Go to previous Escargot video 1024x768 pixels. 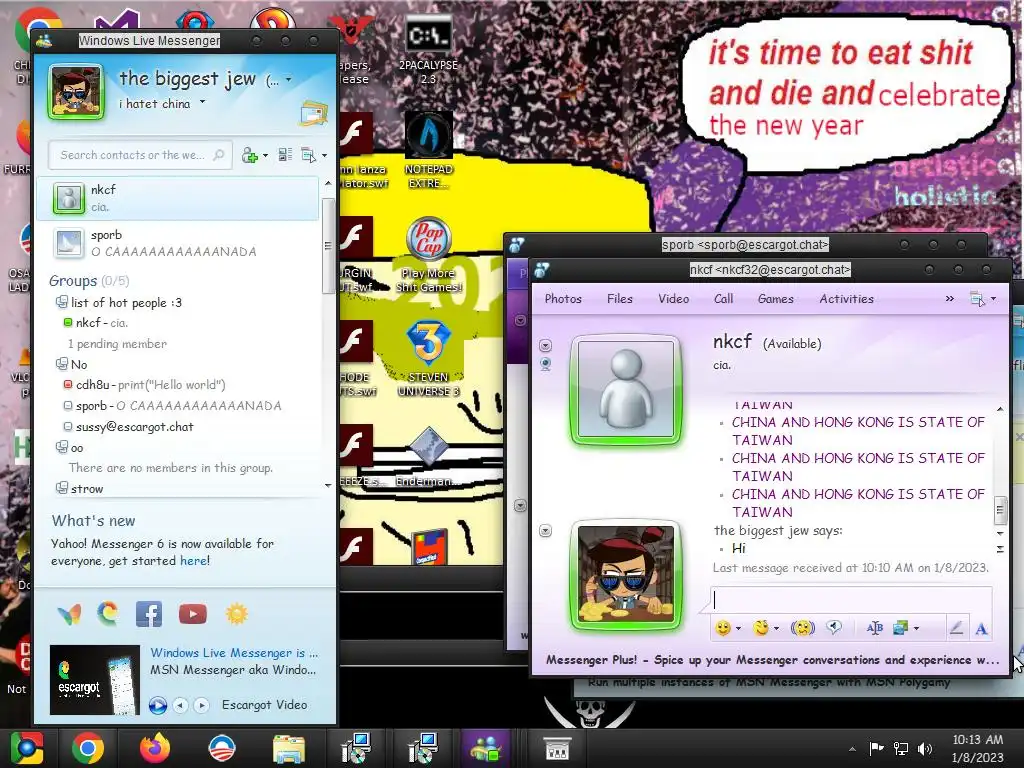coord(181,705)
